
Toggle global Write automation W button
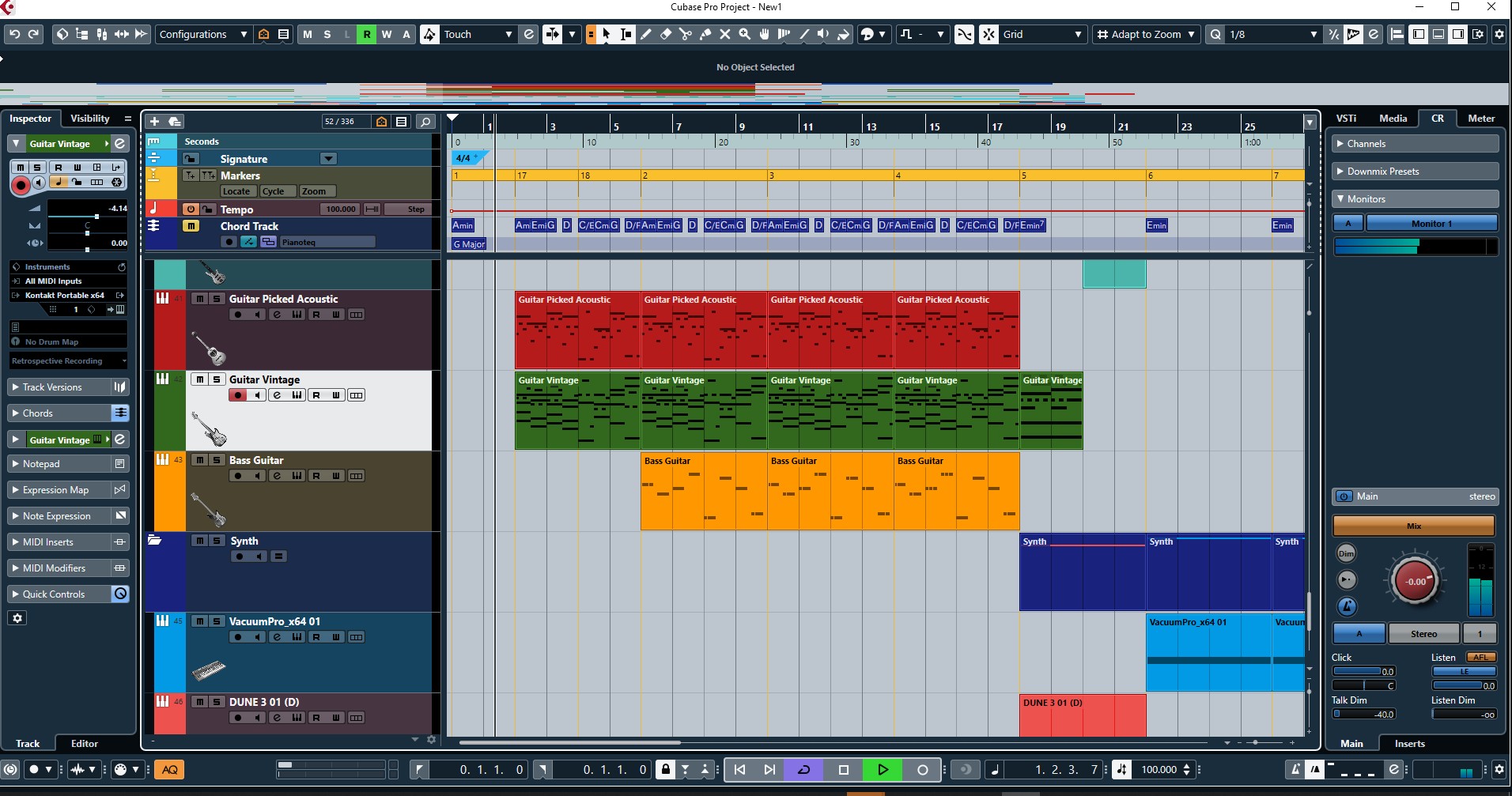click(x=387, y=34)
